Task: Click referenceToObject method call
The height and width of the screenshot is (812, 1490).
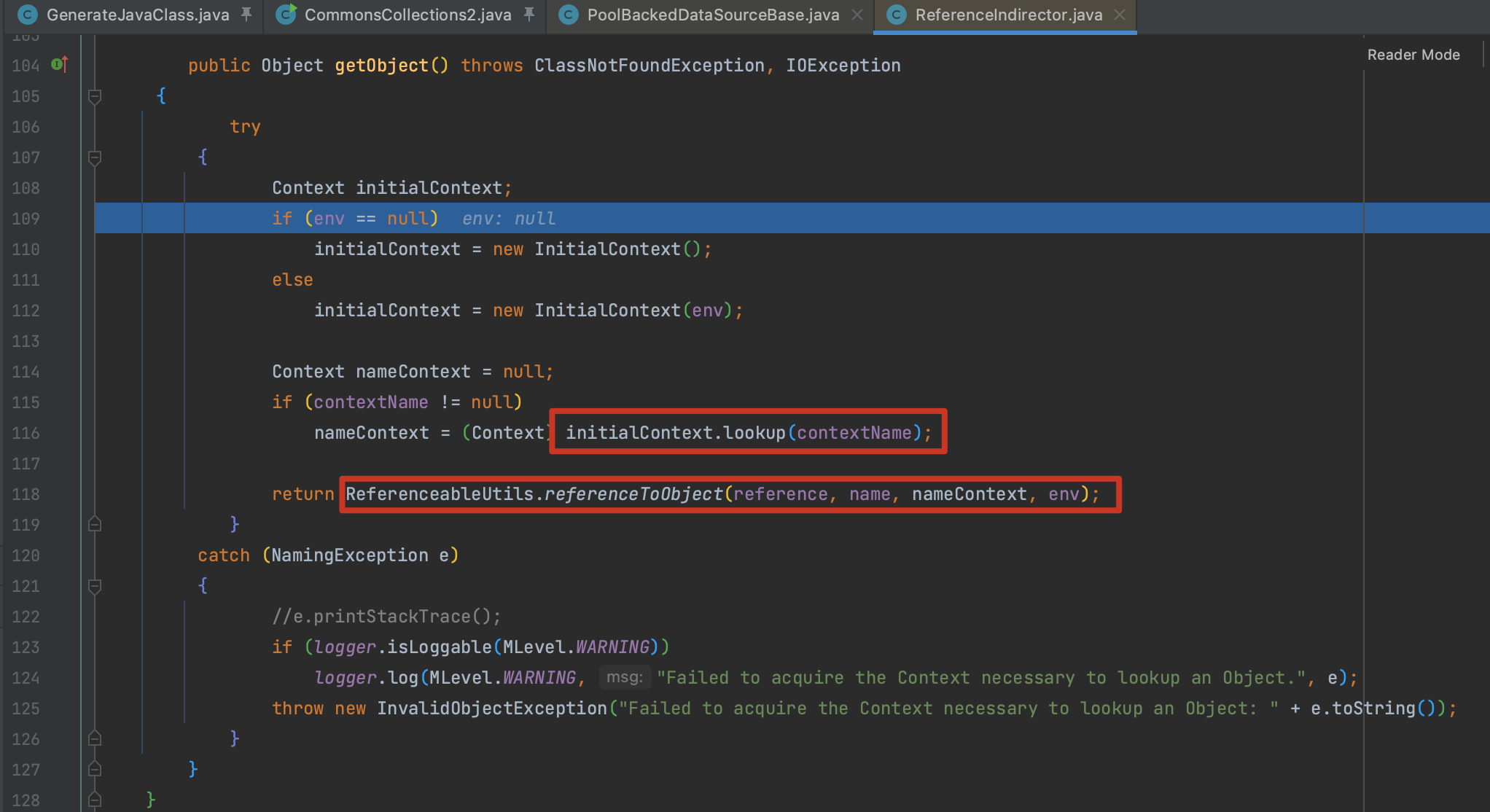Action: pos(633,494)
